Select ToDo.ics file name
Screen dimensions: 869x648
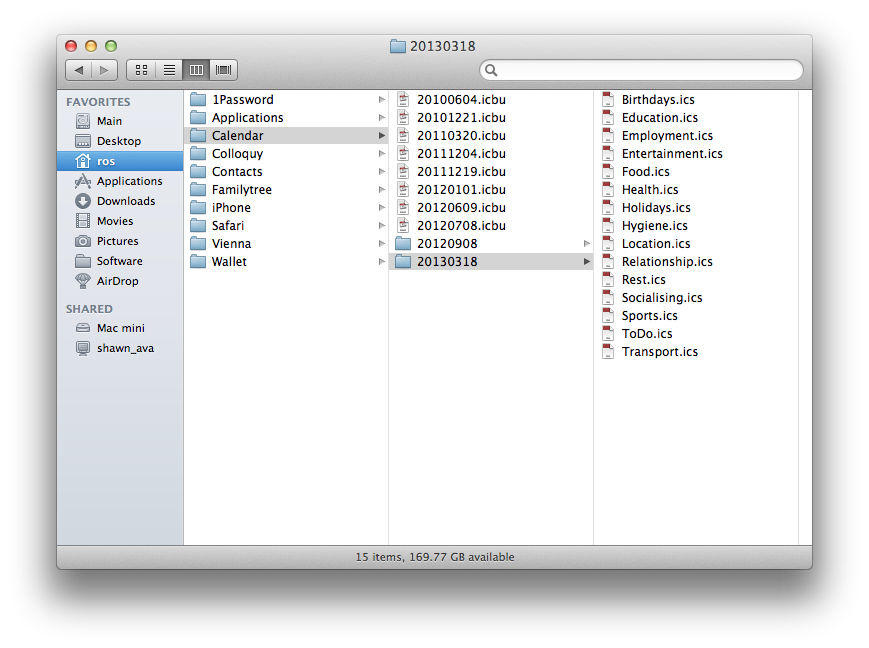point(647,334)
